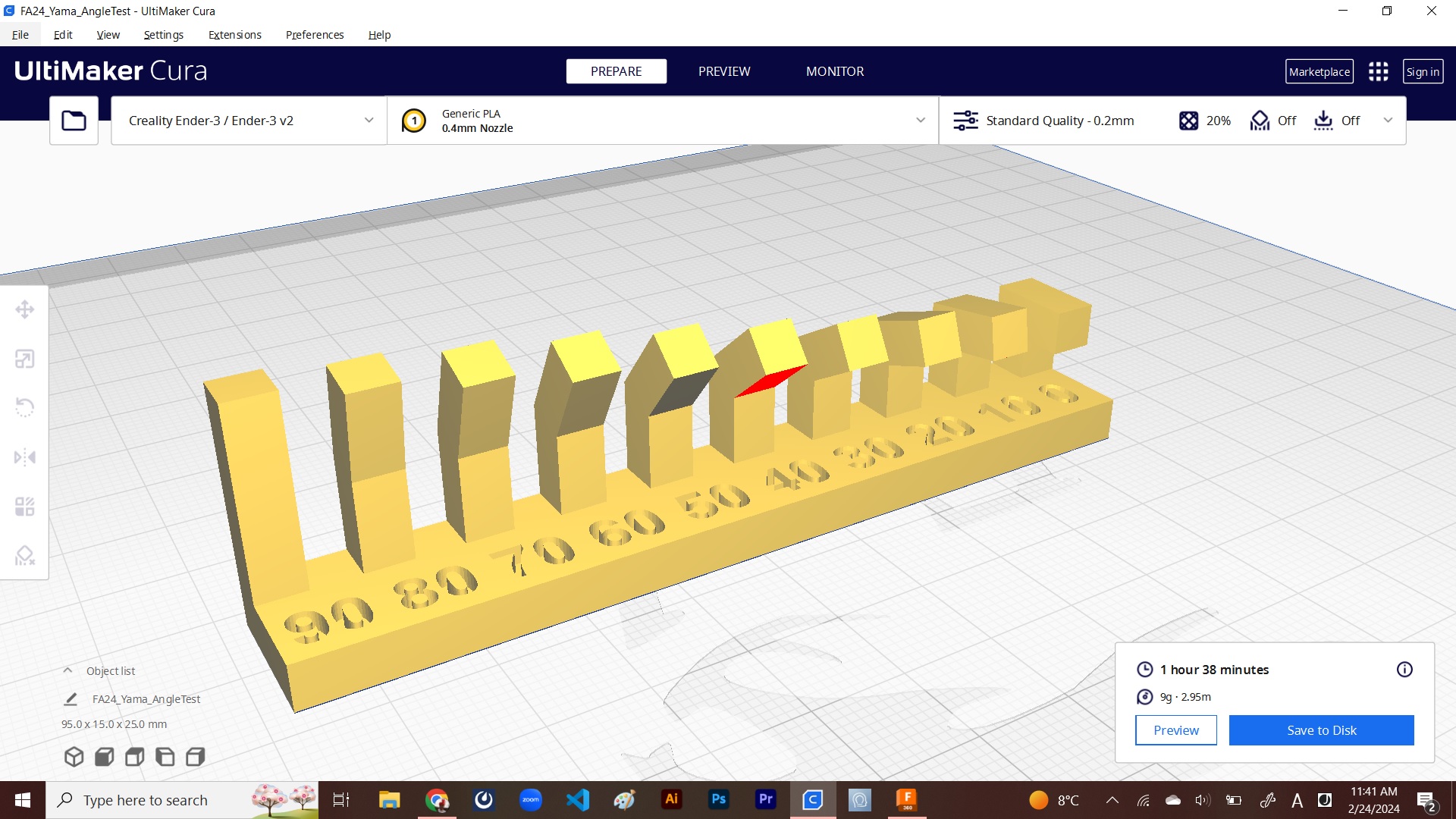Click the Marketplace button

(x=1319, y=71)
